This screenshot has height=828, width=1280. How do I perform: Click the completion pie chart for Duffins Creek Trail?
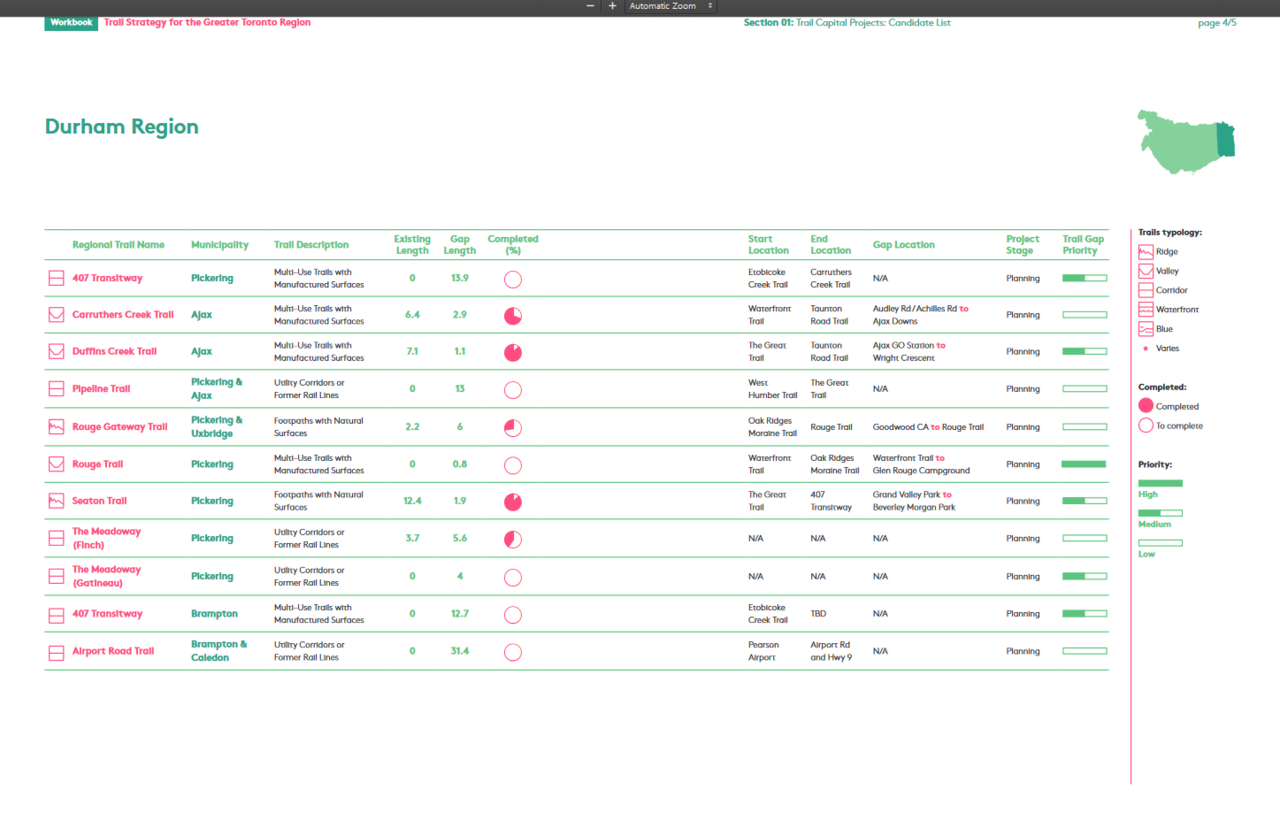click(513, 352)
